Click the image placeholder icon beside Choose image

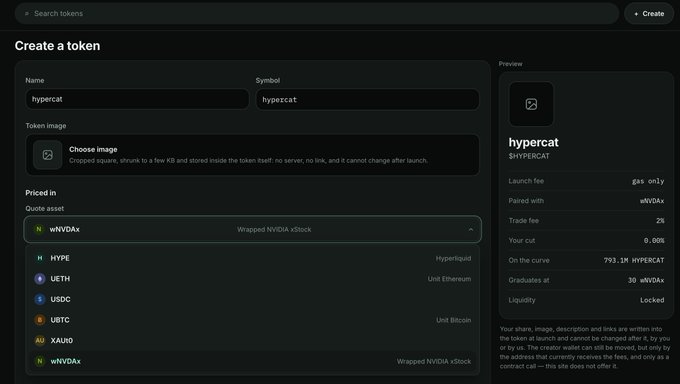click(48, 155)
